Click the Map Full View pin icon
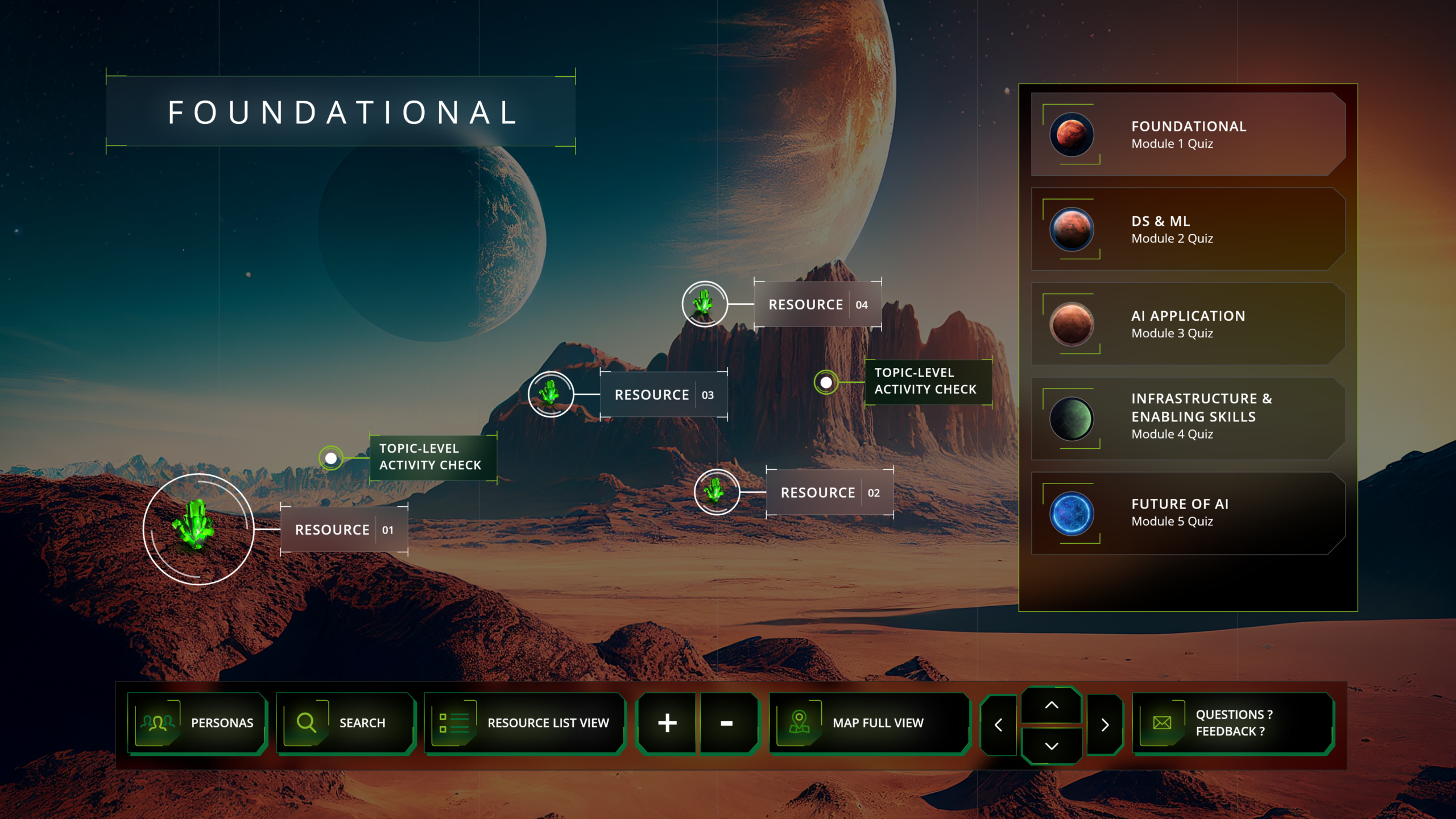This screenshot has width=1456, height=819. click(799, 722)
